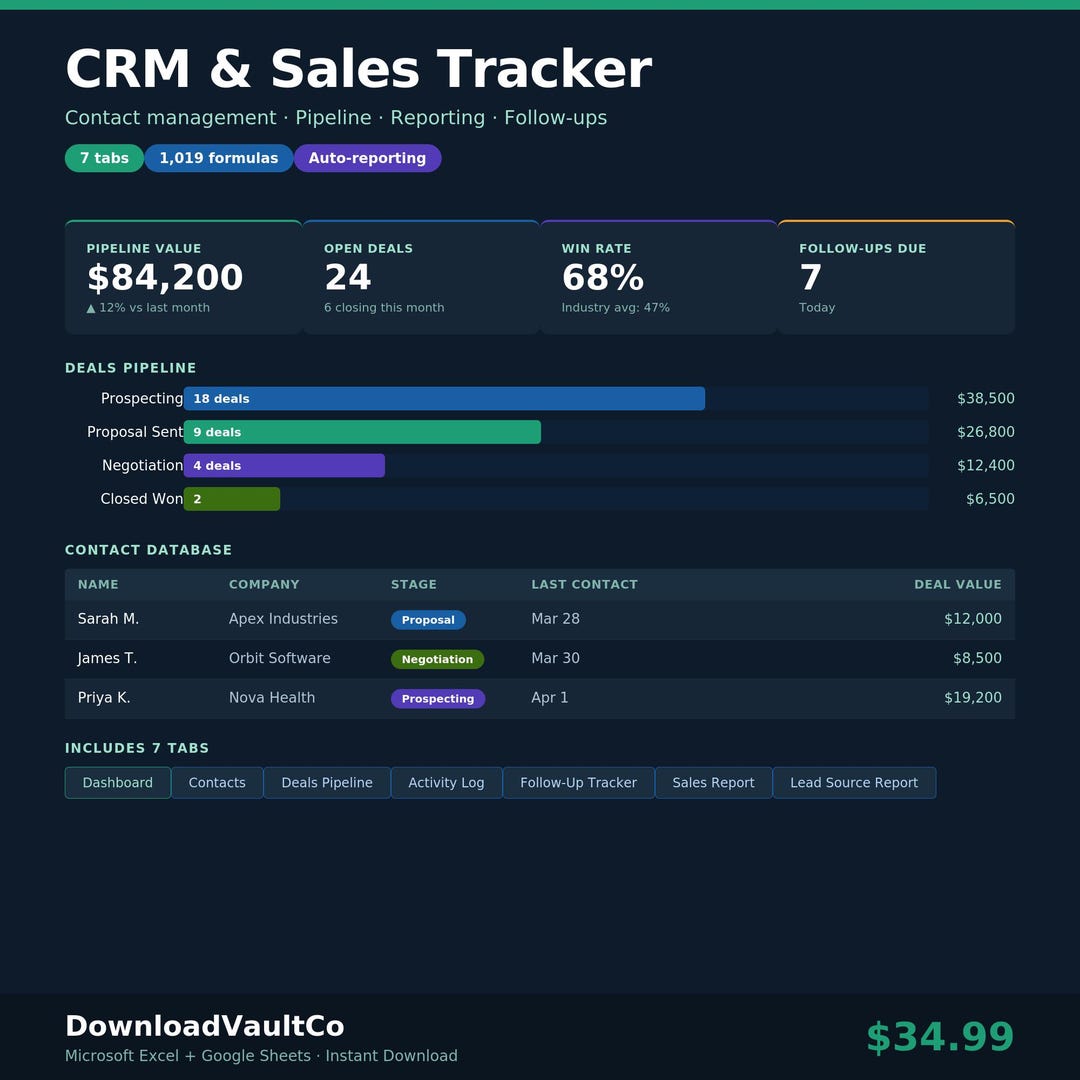
Task: Click the Mar 28 last contact cell
Action: tap(555, 619)
